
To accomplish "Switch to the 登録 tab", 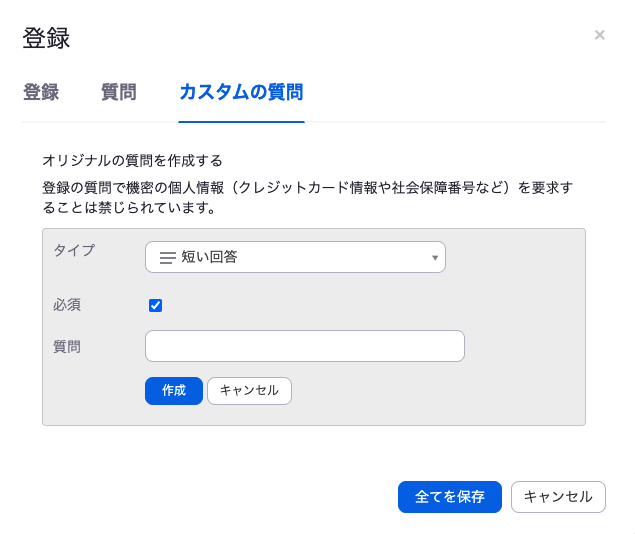I will (41, 92).
